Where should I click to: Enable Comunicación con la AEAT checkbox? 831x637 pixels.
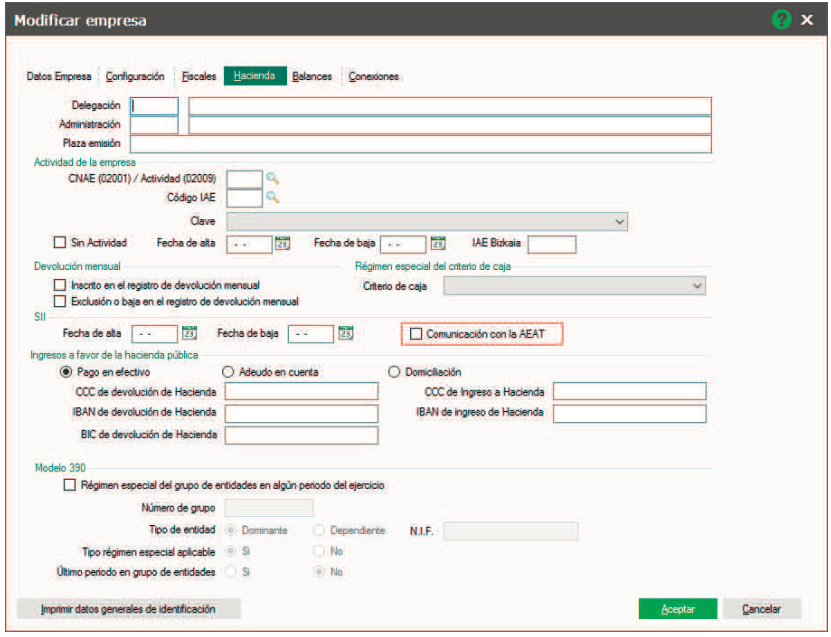click(416, 334)
